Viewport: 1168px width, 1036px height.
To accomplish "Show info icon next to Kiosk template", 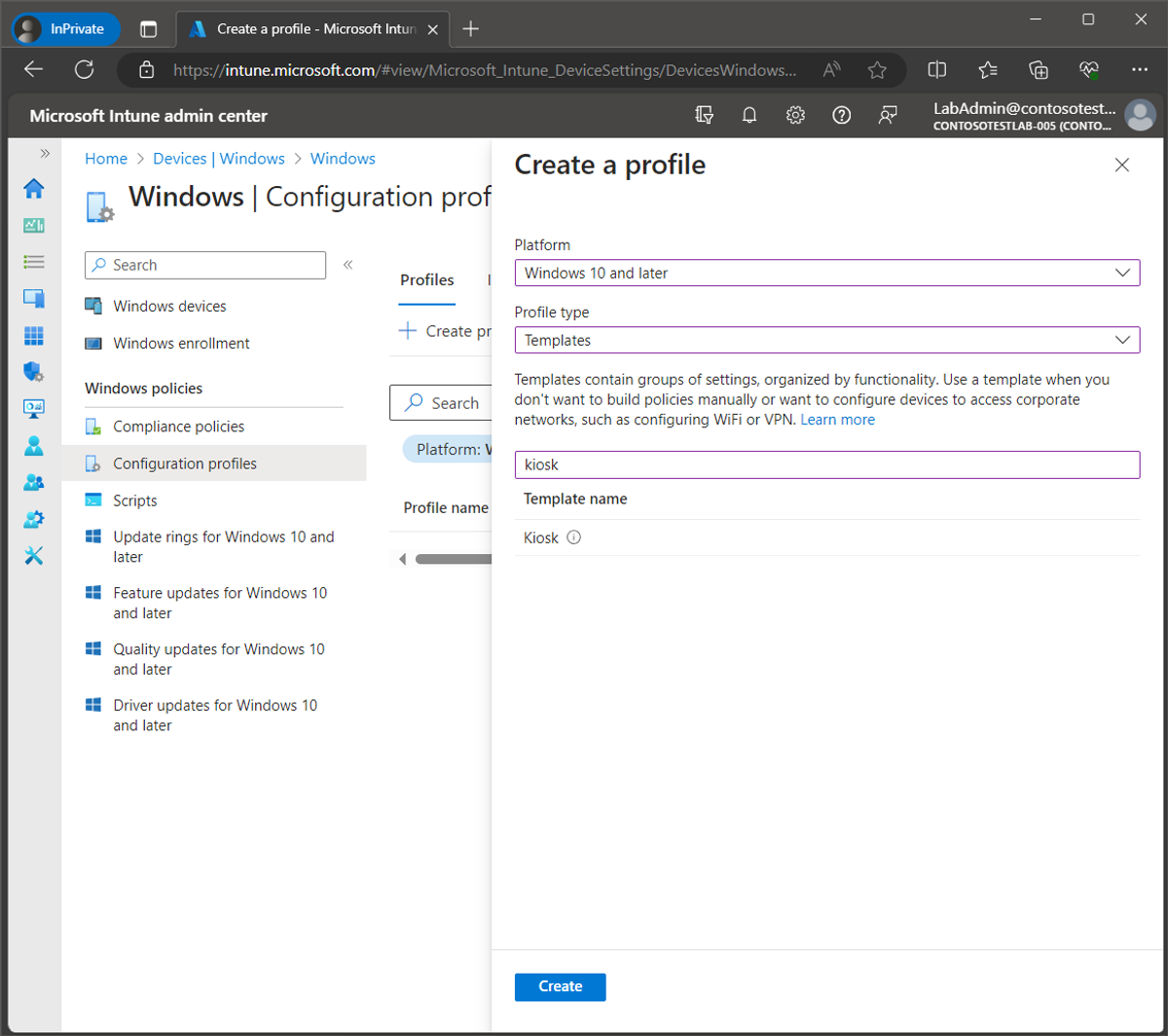I will coord(573,537).
